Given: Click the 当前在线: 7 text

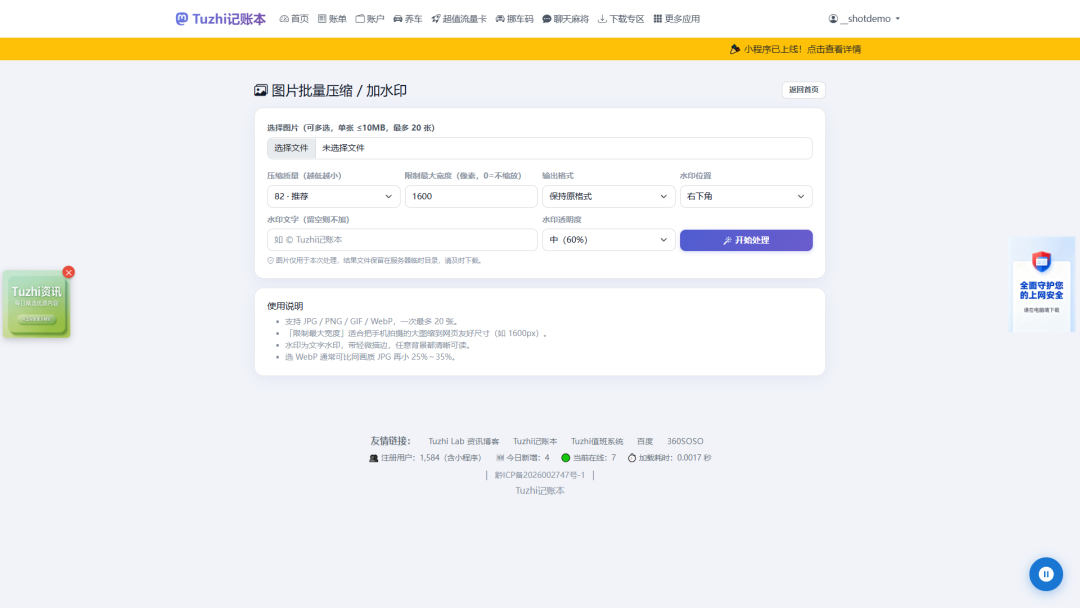Looking at the screenshot, I should (x=594, y=458).
